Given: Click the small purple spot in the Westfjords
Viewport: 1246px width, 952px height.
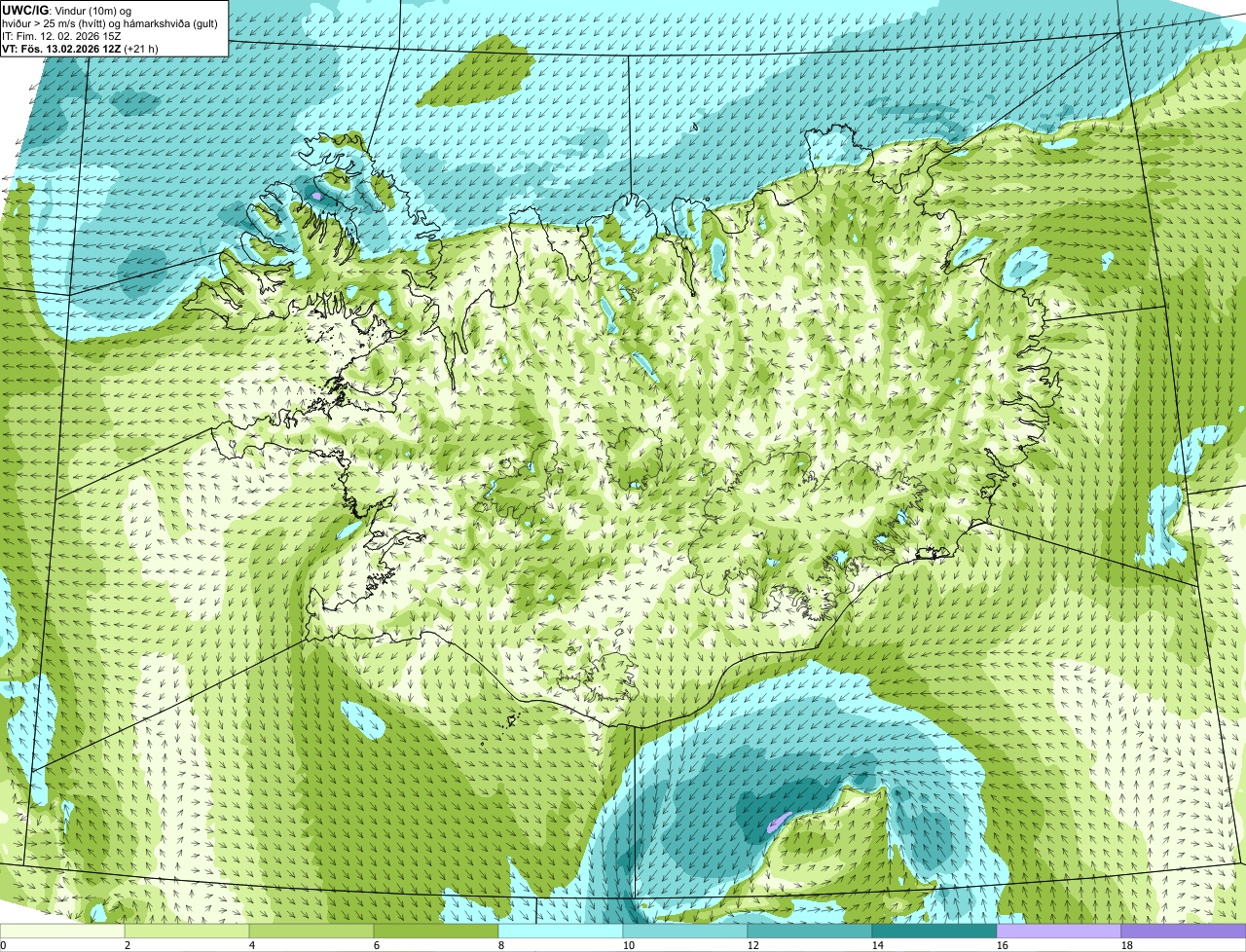Looking at the screenshot, I should coord(316,196).
